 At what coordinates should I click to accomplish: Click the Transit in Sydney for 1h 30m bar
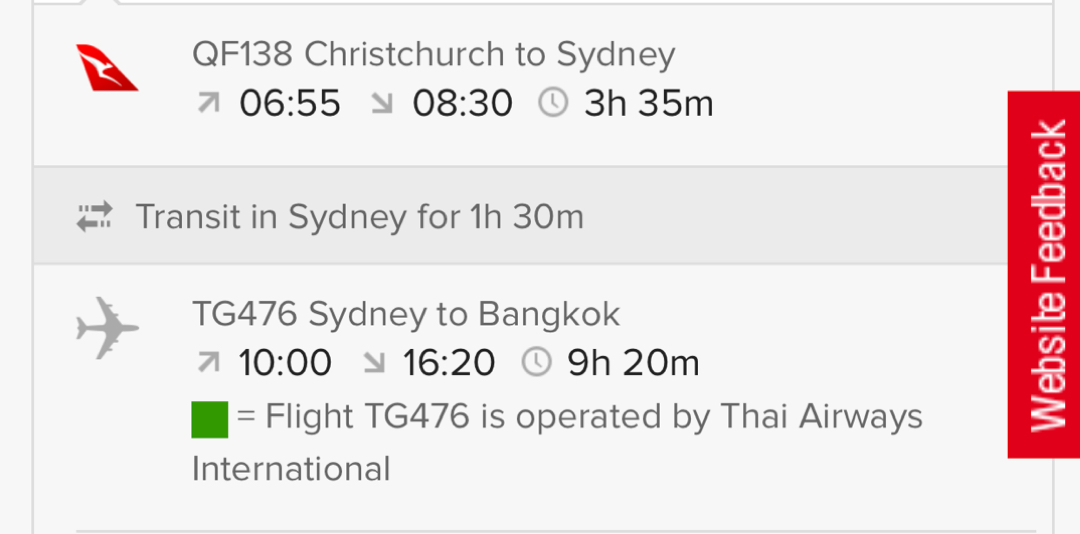(520, 216)
